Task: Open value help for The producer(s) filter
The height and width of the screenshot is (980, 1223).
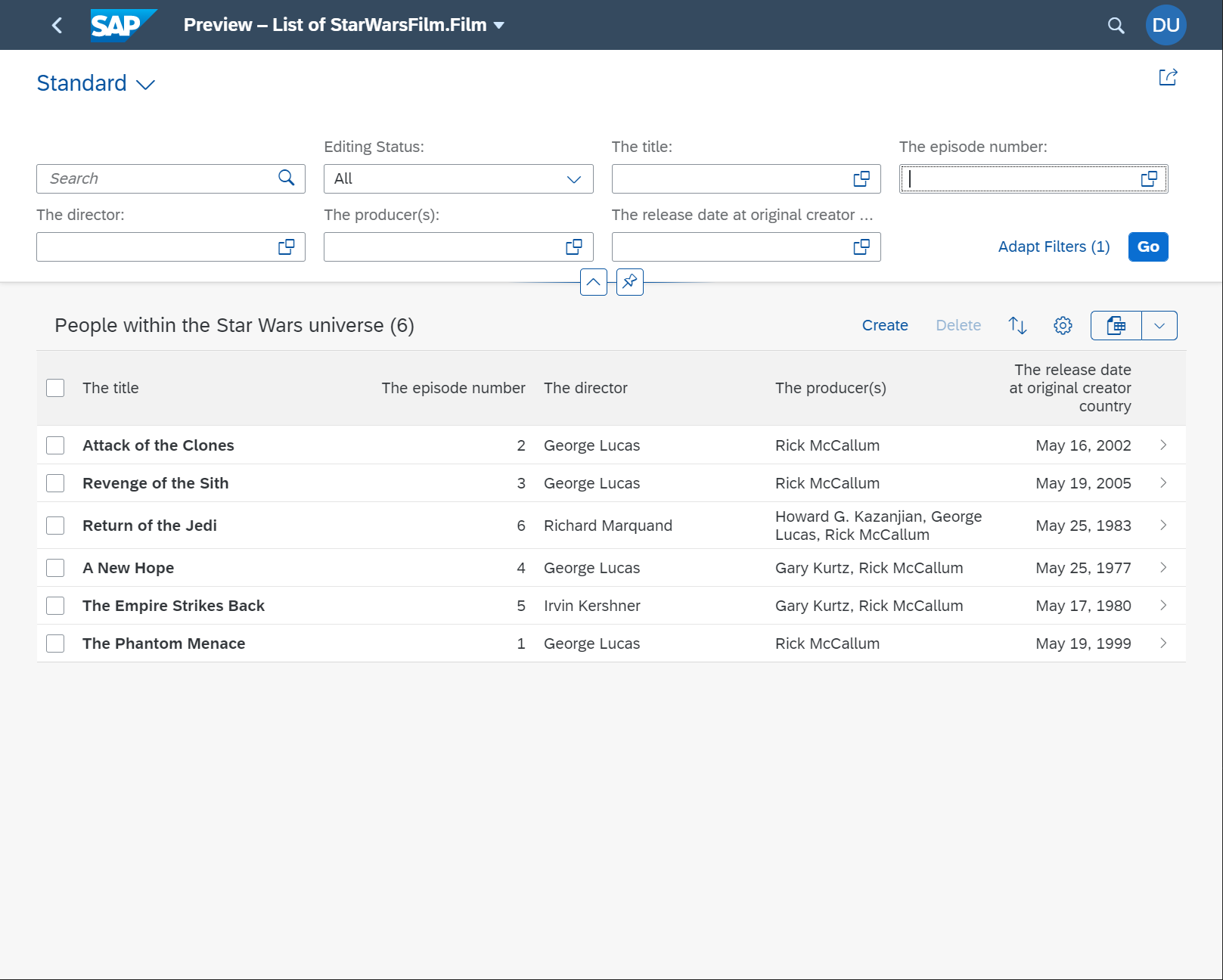Action: tap(574, 247)
